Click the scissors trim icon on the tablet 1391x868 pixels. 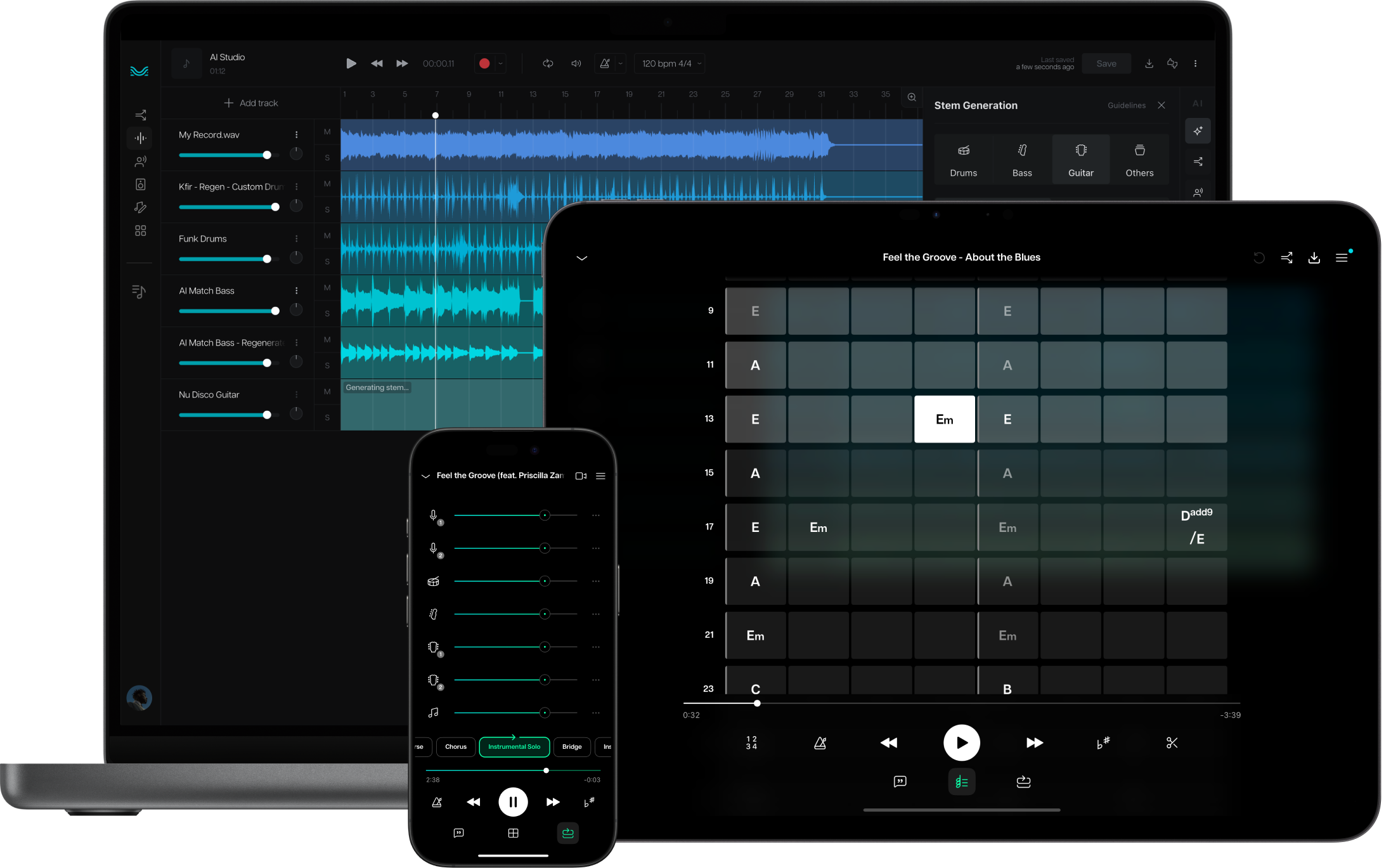(x=1172, y=742)
